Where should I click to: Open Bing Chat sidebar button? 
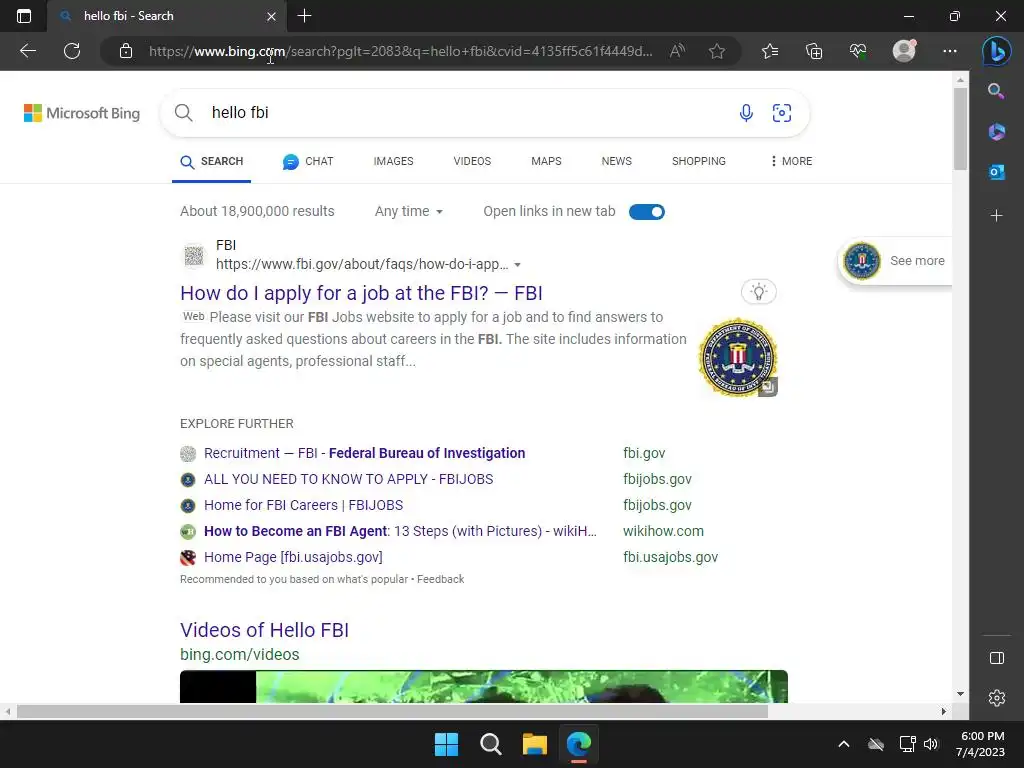(x=997, y=51)
